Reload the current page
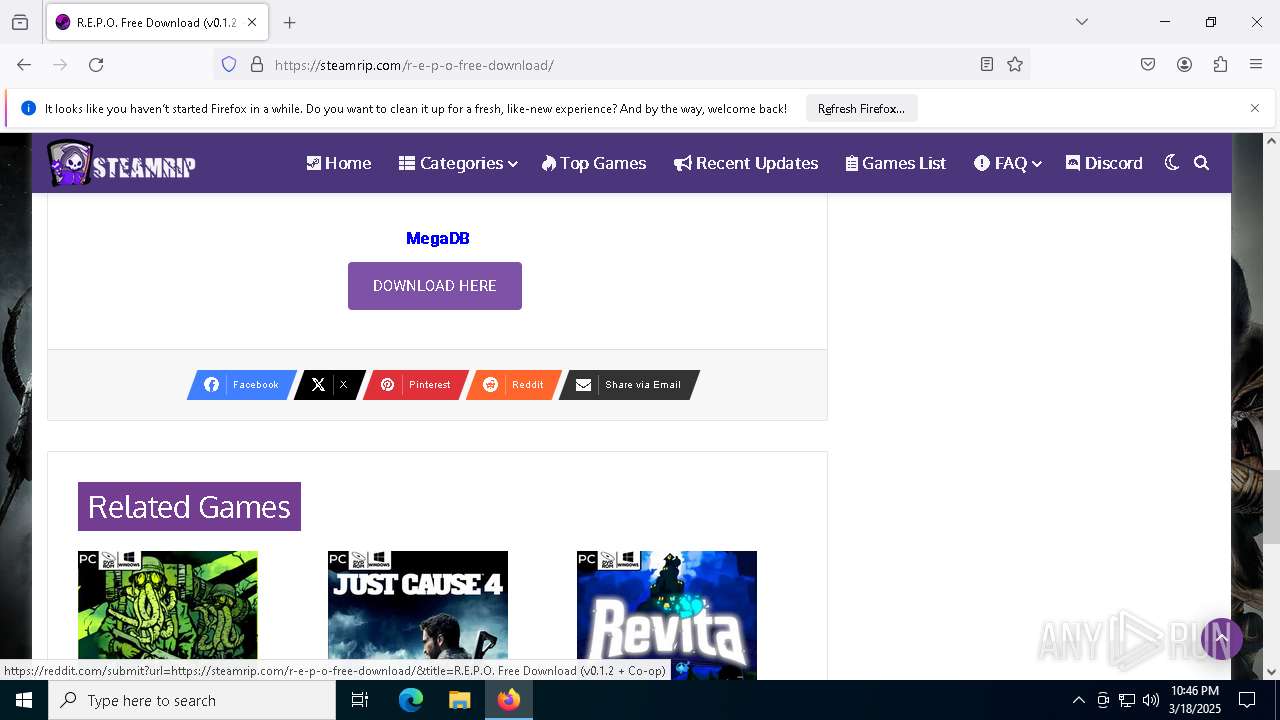This screenshot has width=1280, height=720. [96, 64]
